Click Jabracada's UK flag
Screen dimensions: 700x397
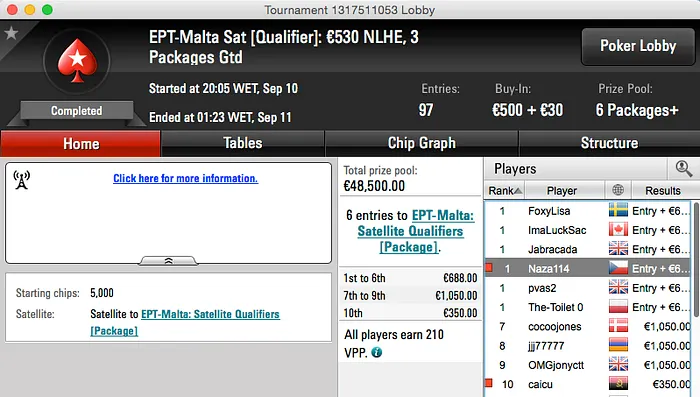pyautogui.click(x=618, y=249)
